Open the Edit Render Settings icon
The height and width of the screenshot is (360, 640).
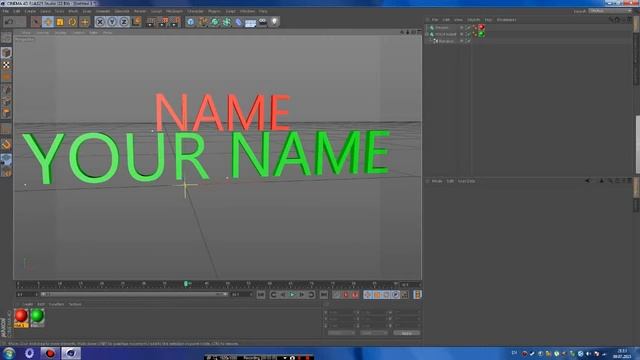click(x=176, y=22)
